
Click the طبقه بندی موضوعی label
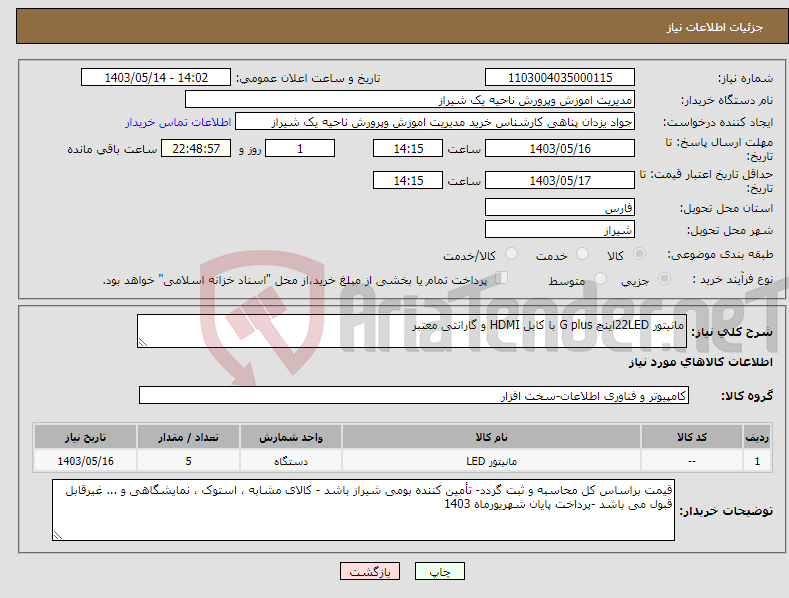tap(720, 255)
